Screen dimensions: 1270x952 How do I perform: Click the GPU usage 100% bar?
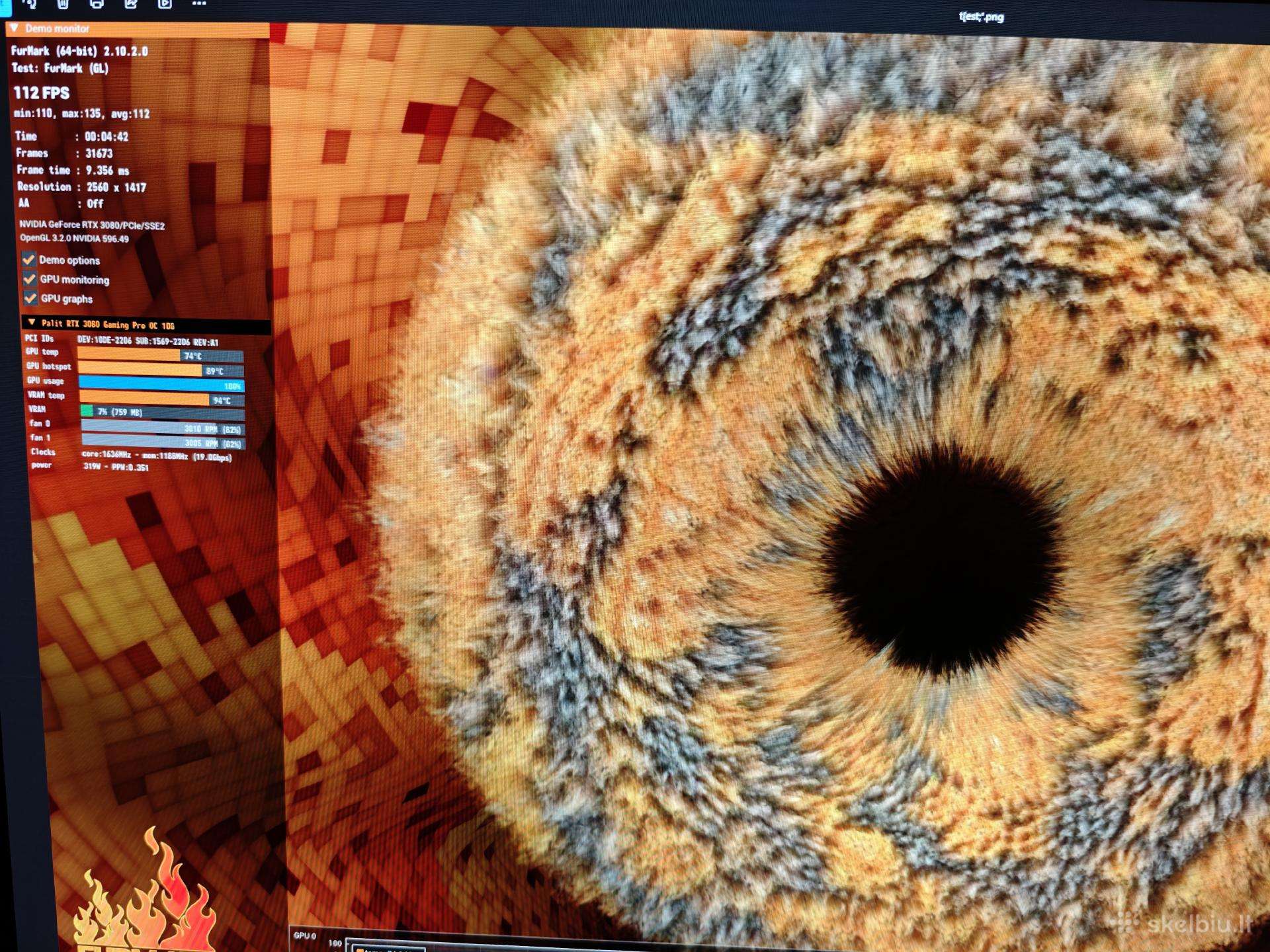click(162, 385)
